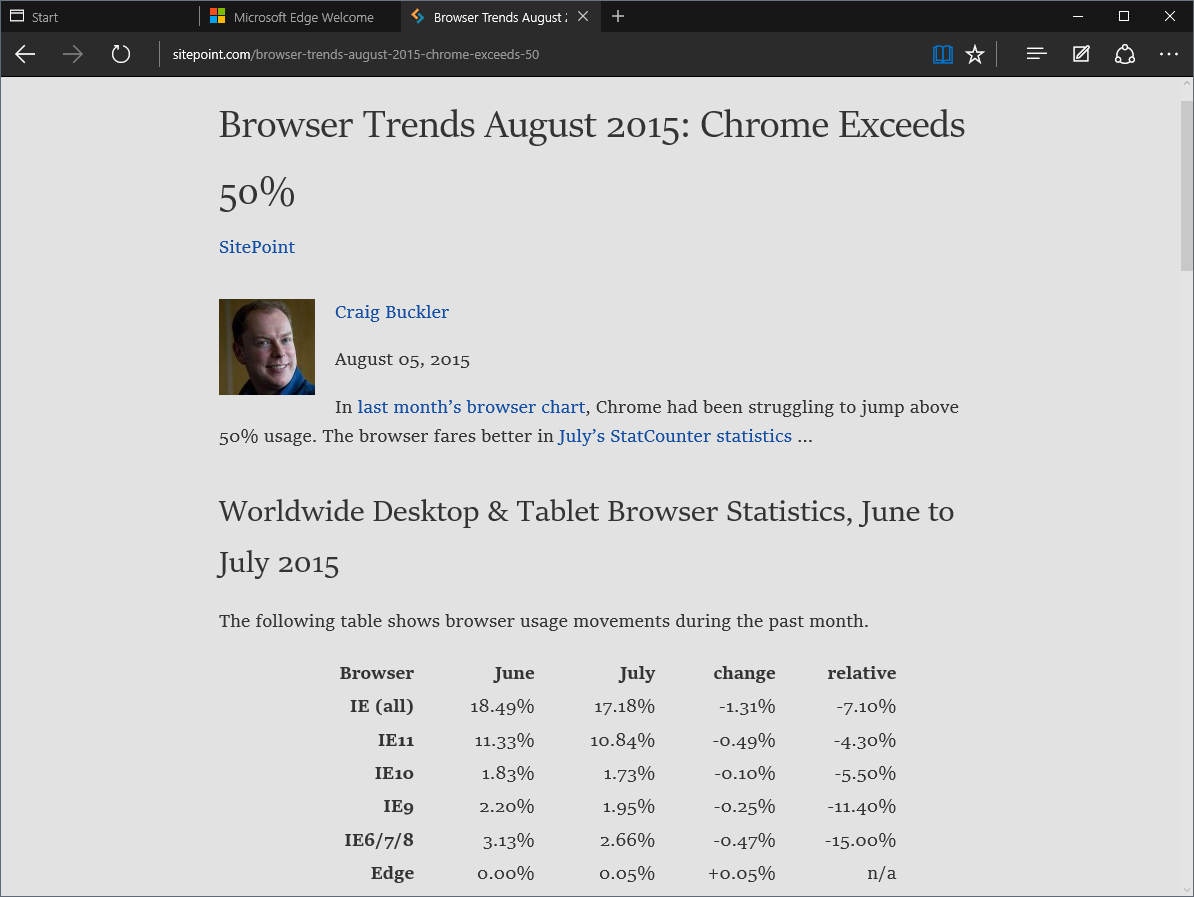1194x897 pixels.
Task: Open the Craig Buckler author link
Action: coord(392,312)
